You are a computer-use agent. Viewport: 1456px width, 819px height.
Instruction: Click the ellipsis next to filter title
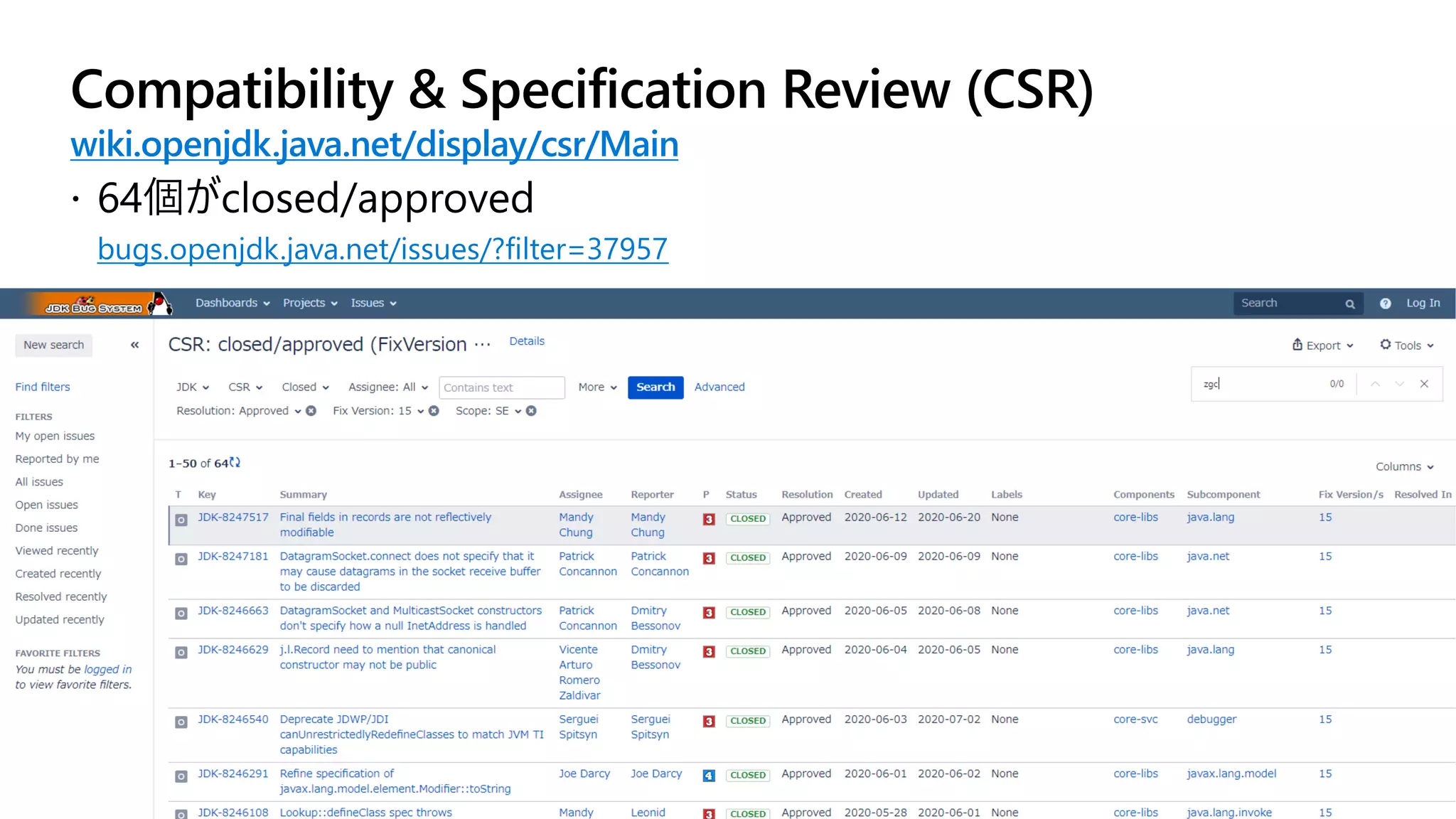[x=483, y=345]
